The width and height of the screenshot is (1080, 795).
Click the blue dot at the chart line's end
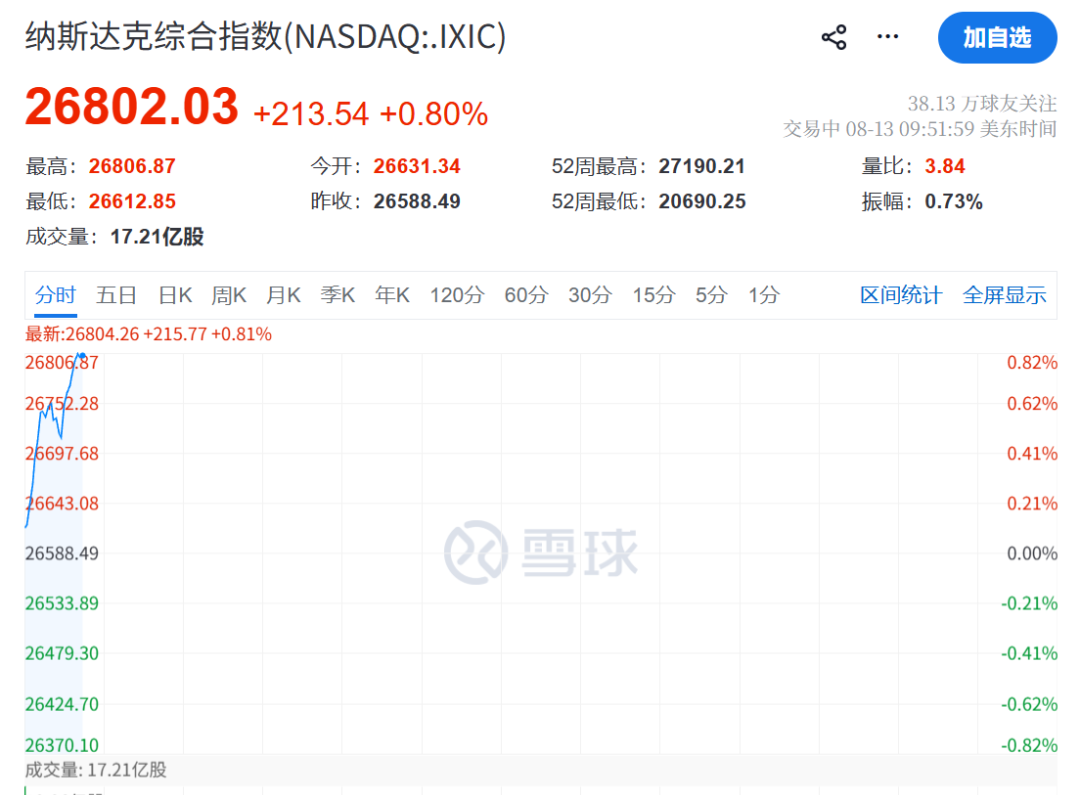point(82,355)
